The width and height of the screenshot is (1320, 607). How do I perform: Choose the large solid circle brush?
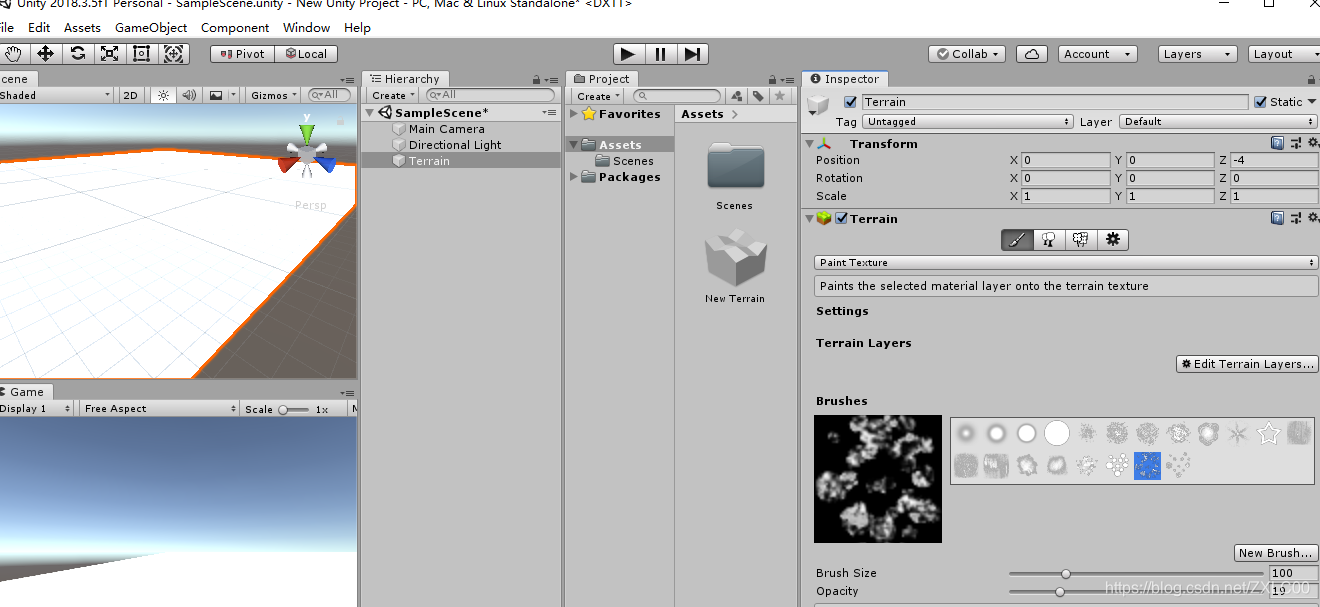click(1057, 433)
